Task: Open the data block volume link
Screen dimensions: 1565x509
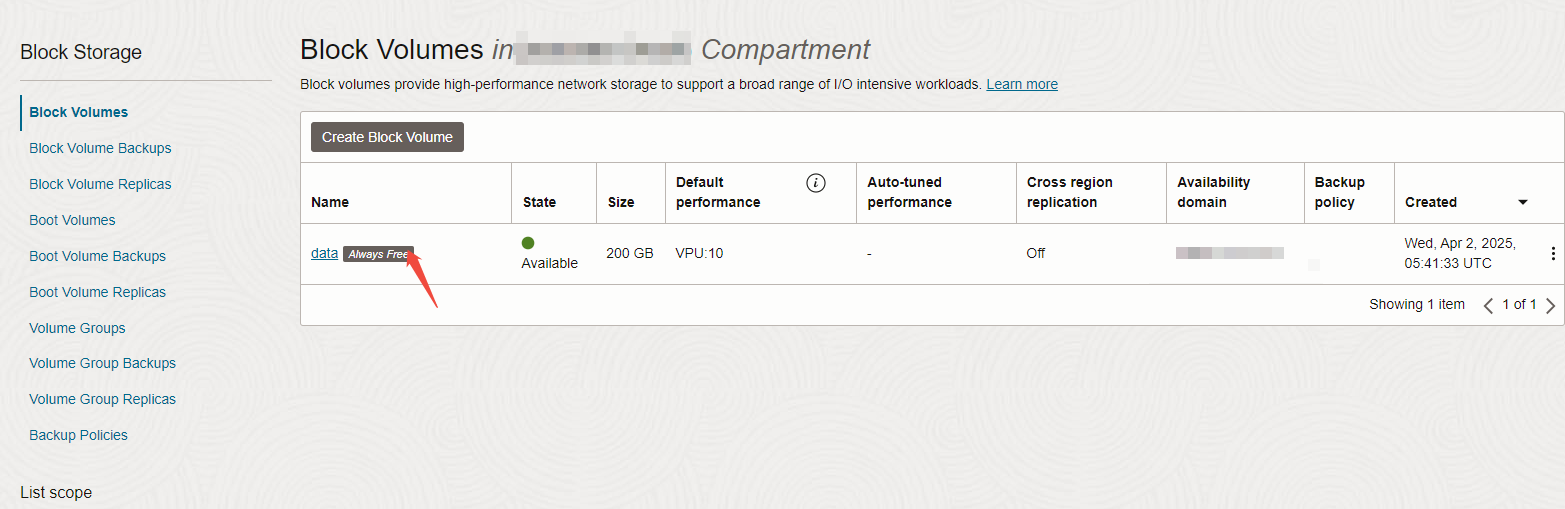Action: [324, 253]
